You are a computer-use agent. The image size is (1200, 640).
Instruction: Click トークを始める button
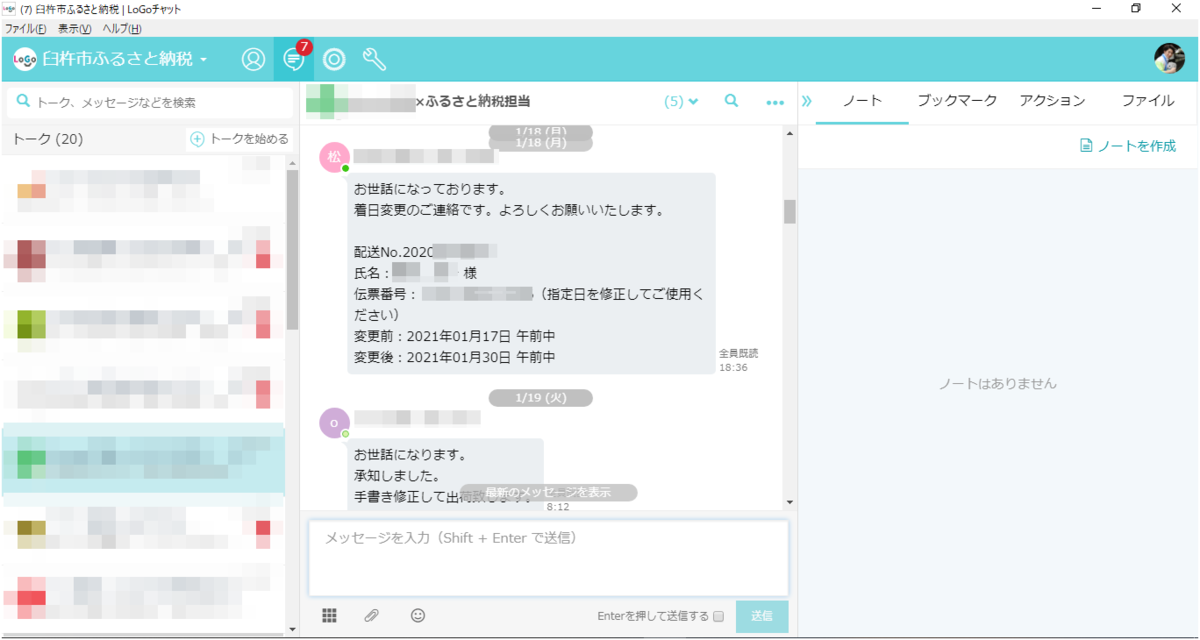click(x=239, y=139)
